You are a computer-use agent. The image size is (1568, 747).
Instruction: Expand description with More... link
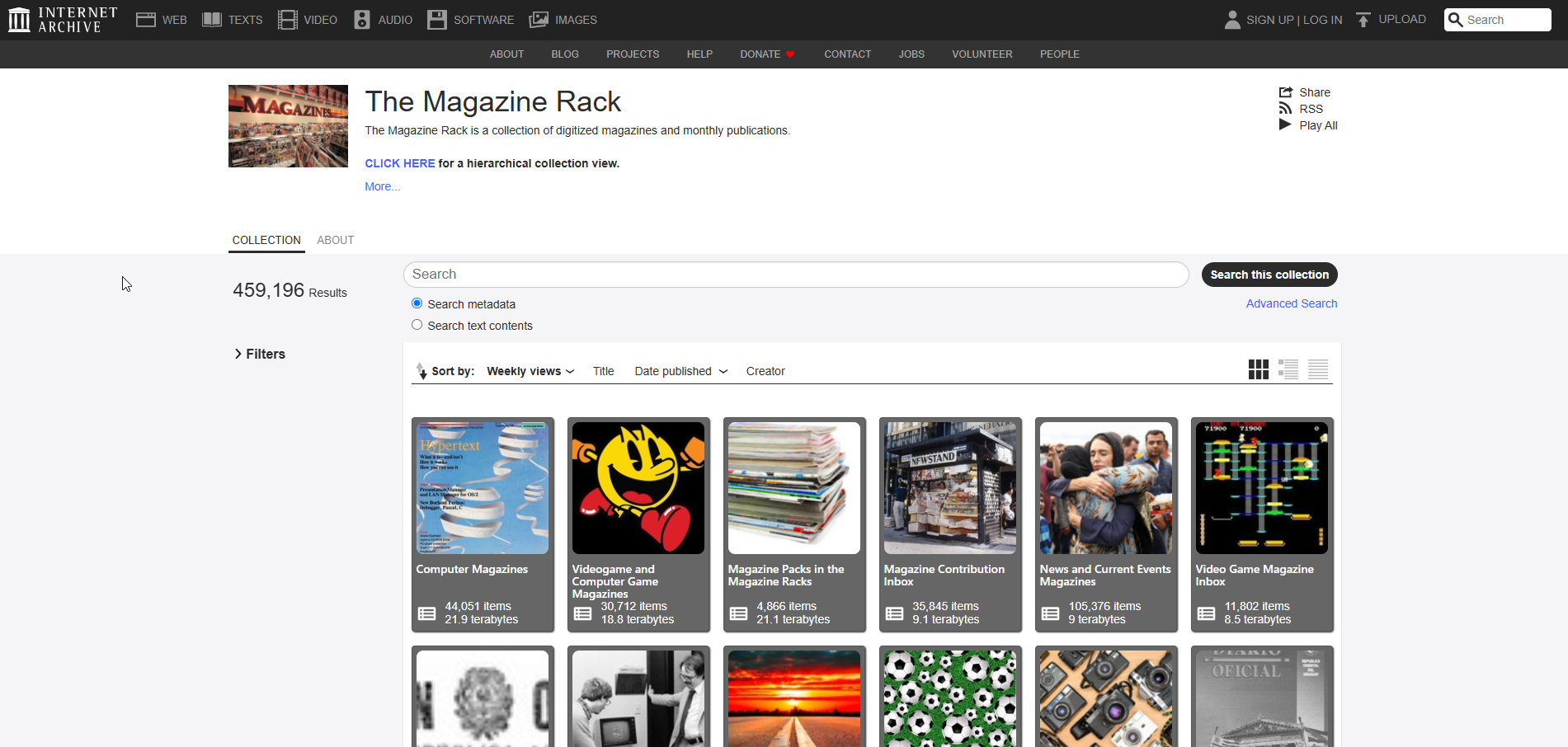coord(383,186)
